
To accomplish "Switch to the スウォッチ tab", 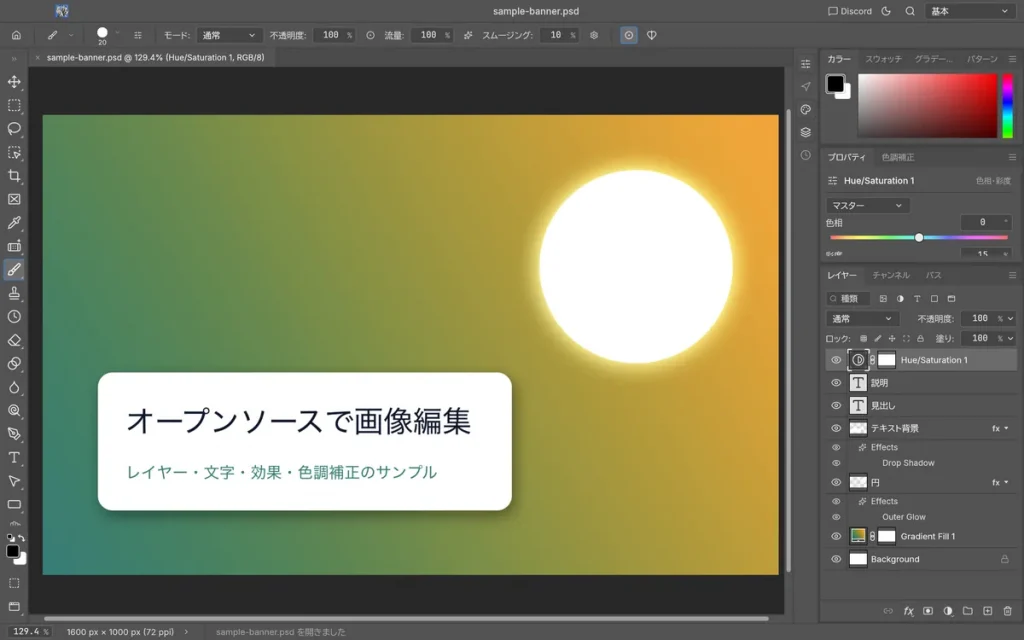I will (x=883, y=59).
